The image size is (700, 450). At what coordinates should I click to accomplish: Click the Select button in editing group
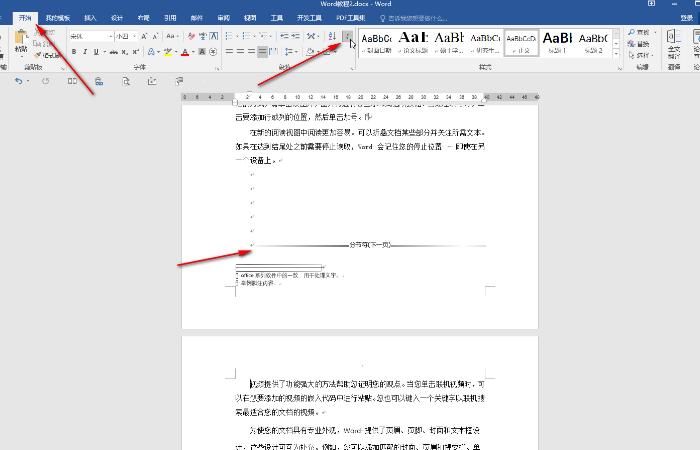640,55
